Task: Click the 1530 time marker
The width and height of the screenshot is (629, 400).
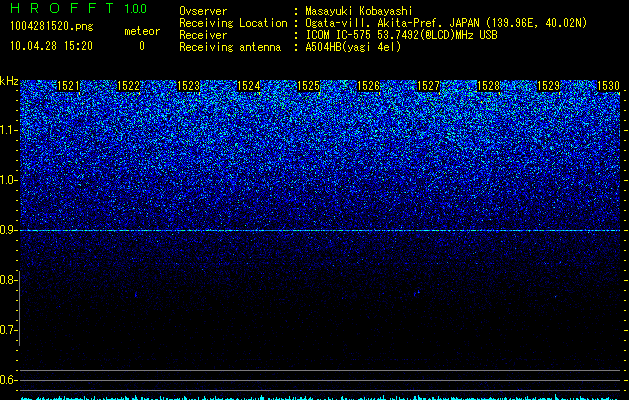Action: (x=609, y=86)
